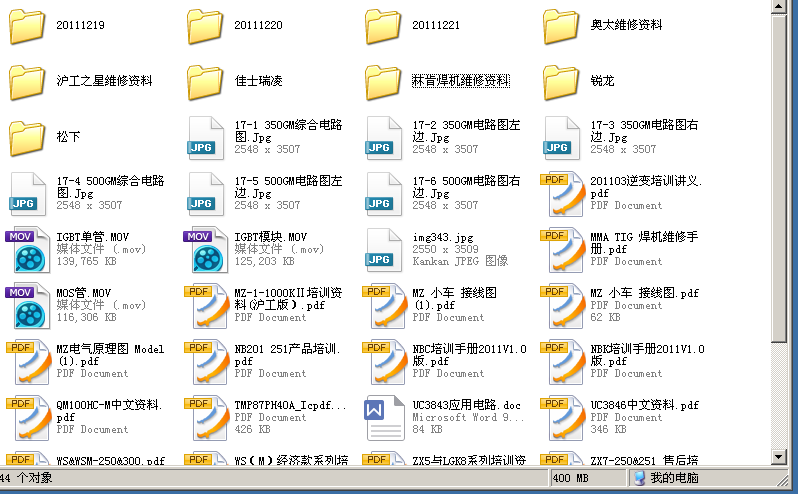Click file name UC3843应用电路.doc

(467, 405)
